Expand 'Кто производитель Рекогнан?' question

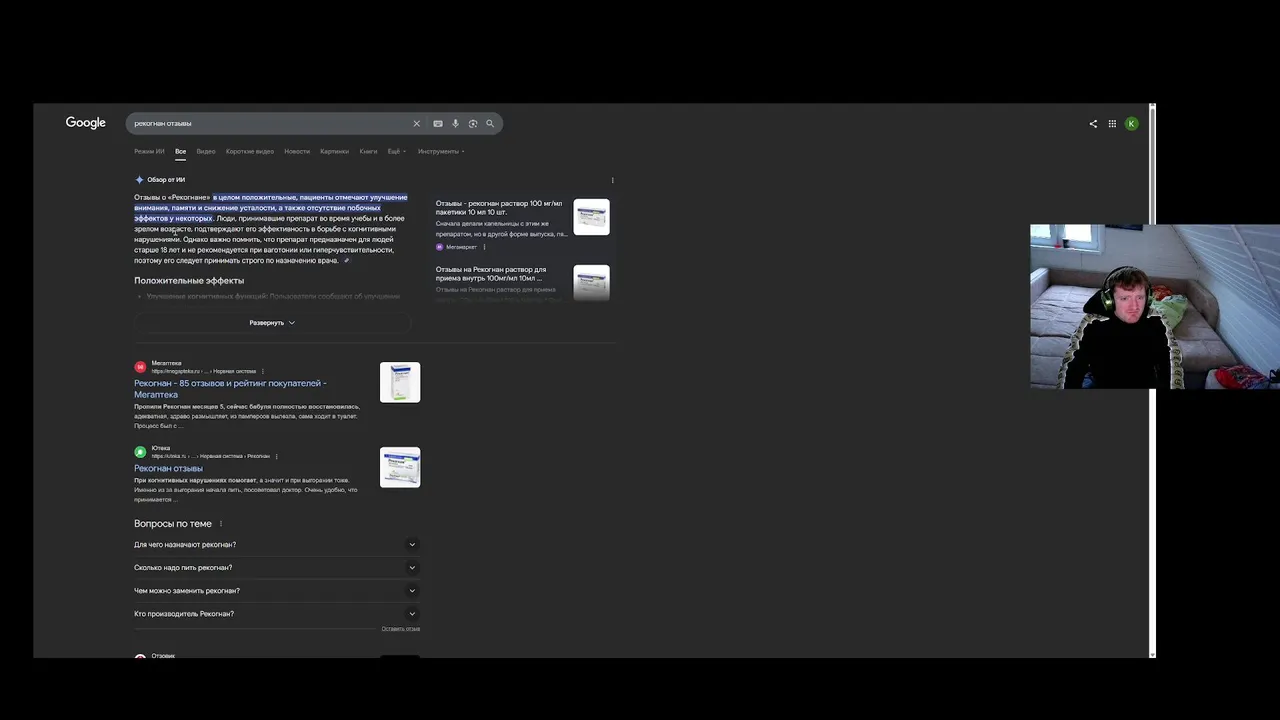point(276,614)
